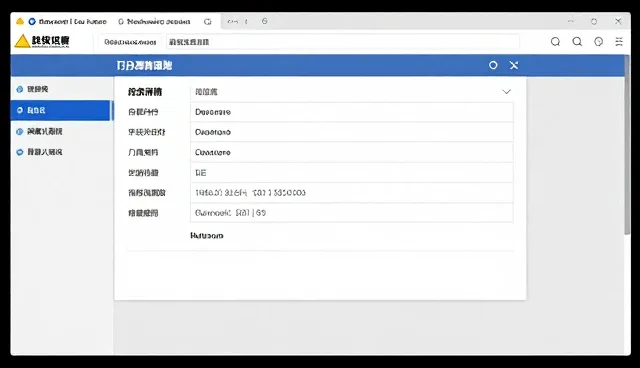Minimize the browser window
The width and height of the screenshot is (640, 368).
click(x=571, y=21)
